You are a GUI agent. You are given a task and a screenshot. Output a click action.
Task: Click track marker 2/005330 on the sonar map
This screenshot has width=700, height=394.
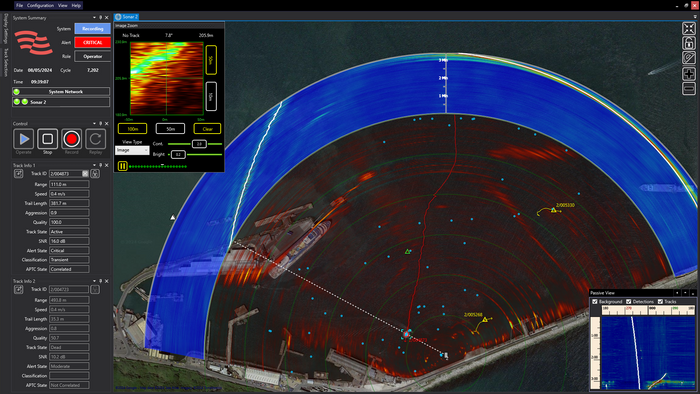click(554, 210)
